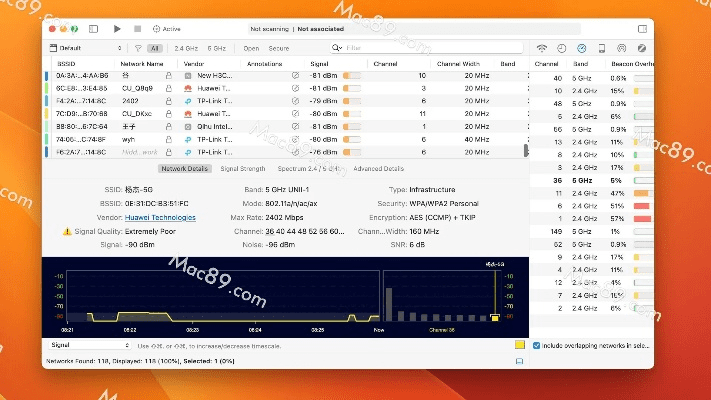711x400 pixels.
Task: Click the lock icon on wyh row
Action: [x=169, y=139]
